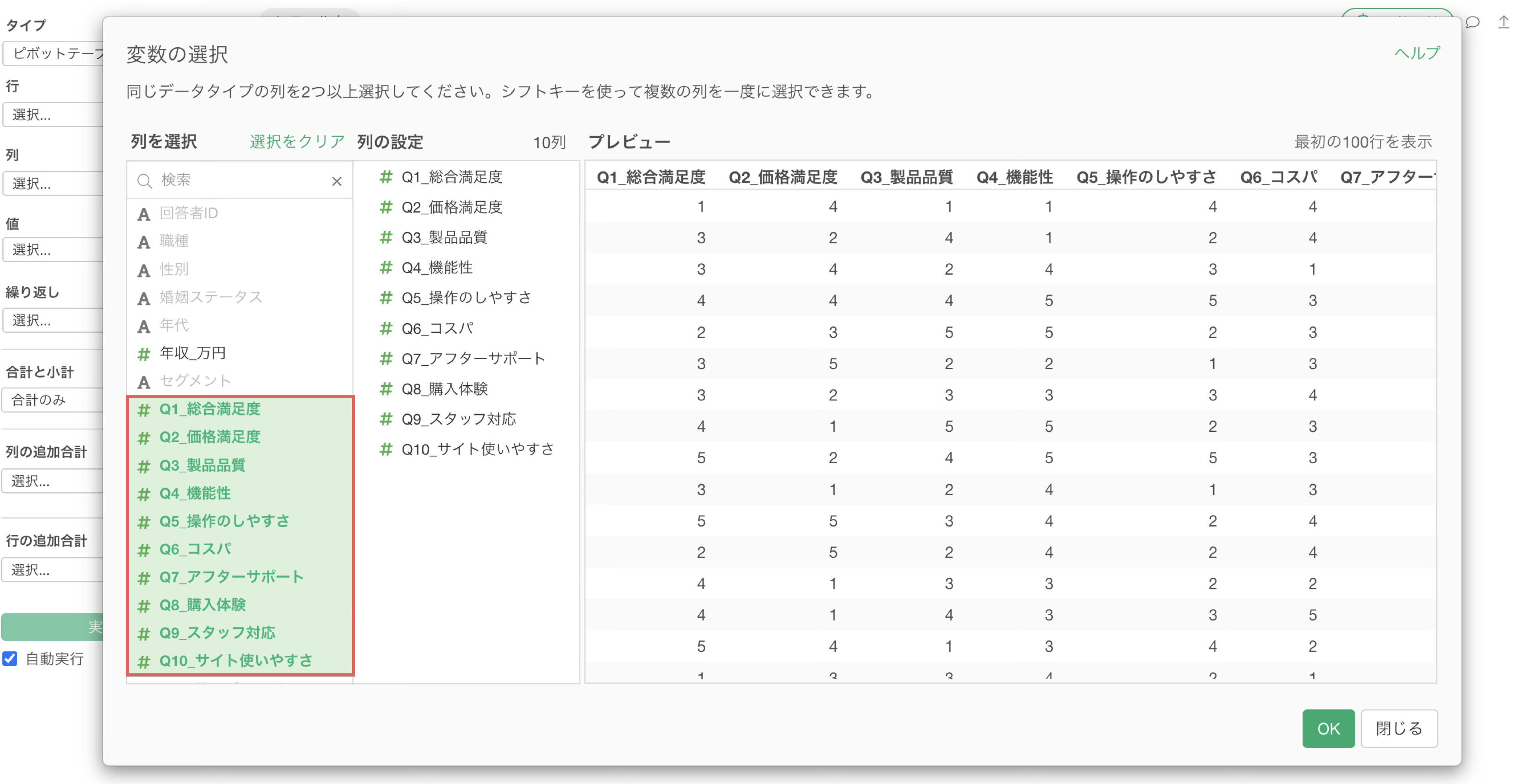Click 選択をクリア to clear selection
The height and width of the screenshot is (784, 1529).
click(297, 142)
